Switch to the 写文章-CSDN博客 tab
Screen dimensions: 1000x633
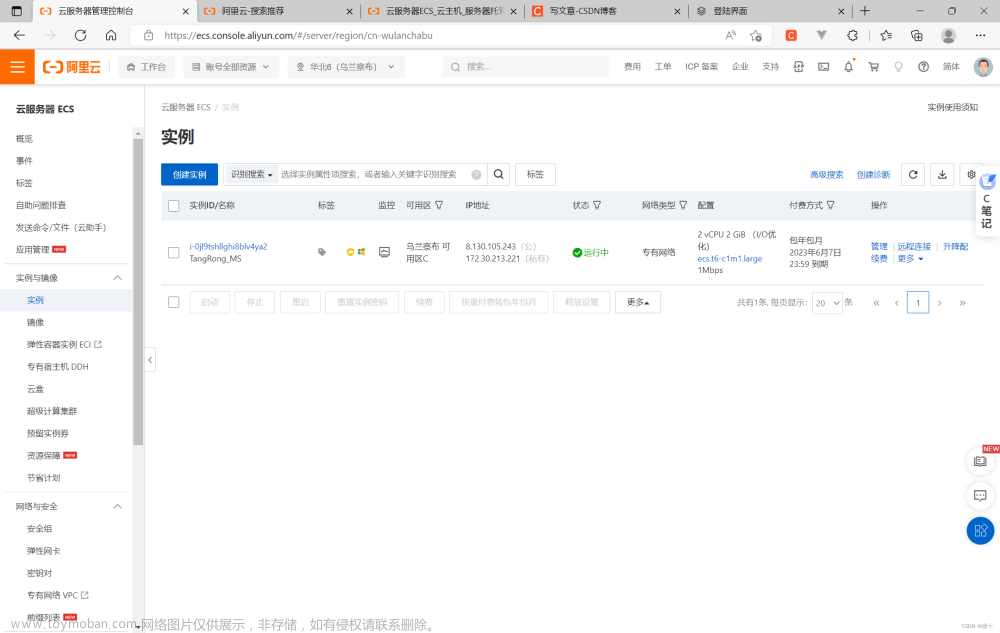[x=607, y=11]
